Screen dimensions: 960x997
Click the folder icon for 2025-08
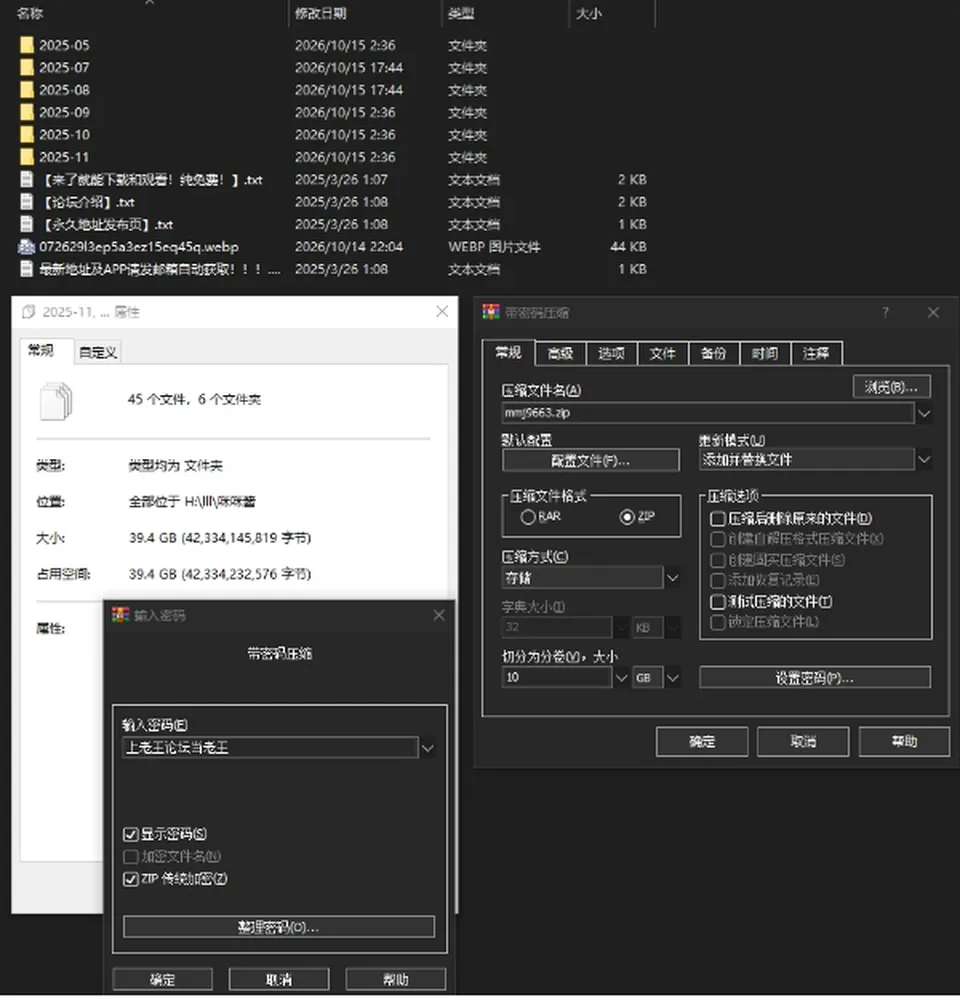27,90
